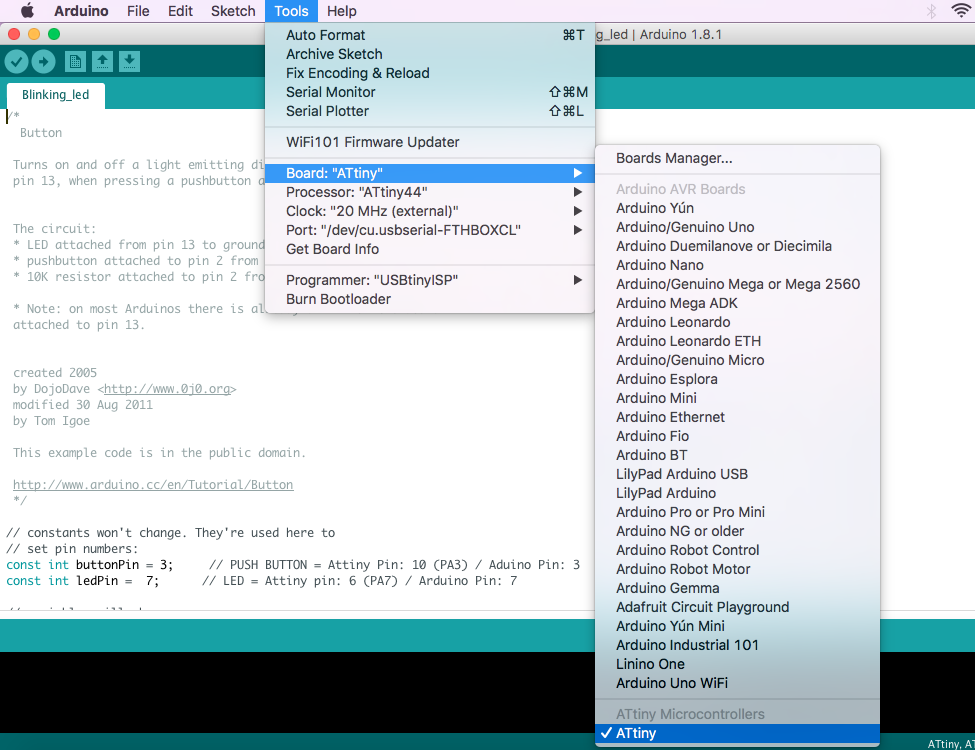Viewport: 975px width, 750px height.
Task: Click the Verify checkmark toolbar icon
Action: [x=17, y=61]
